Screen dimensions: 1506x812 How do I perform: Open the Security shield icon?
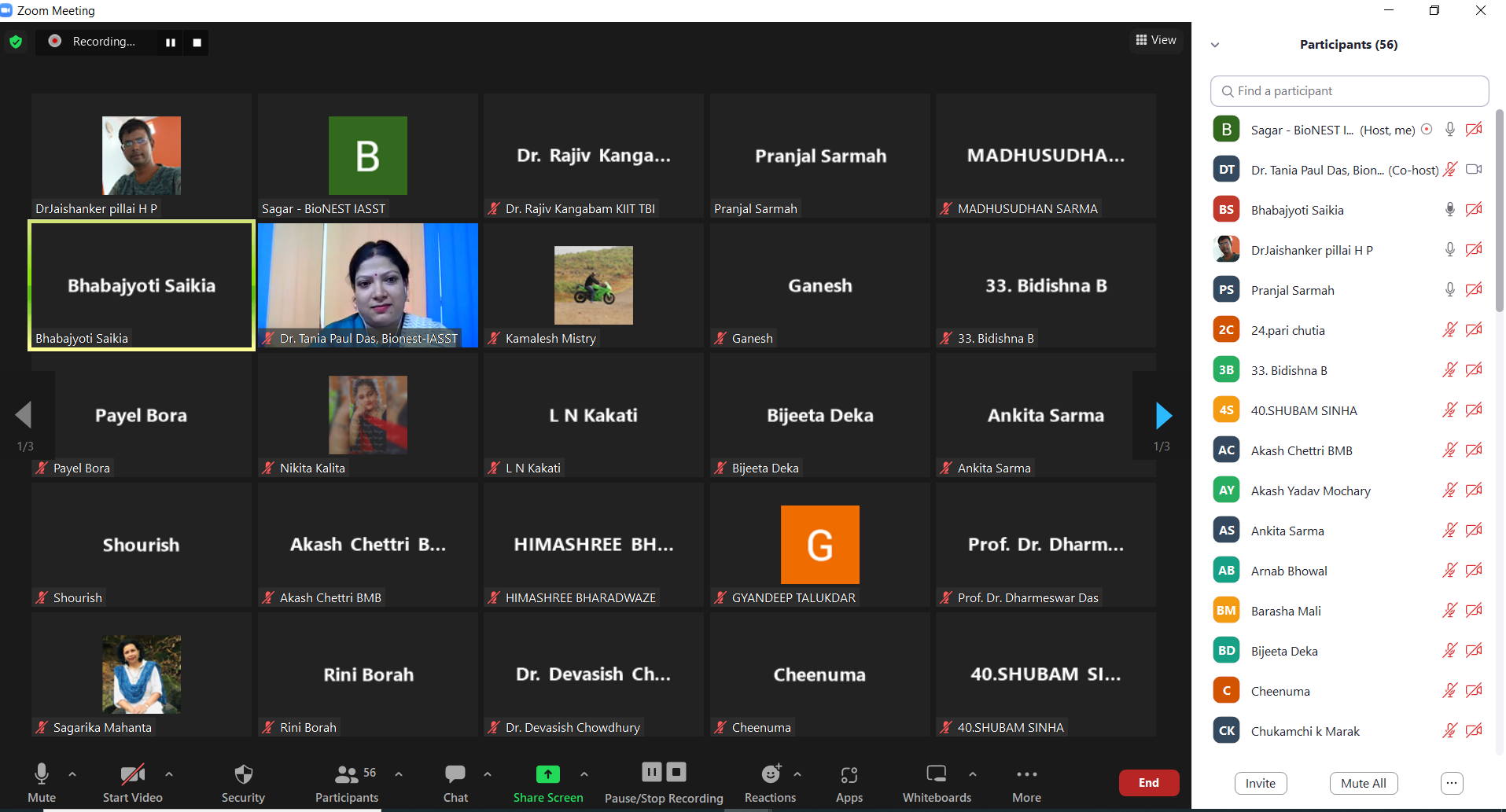(243, 775)
